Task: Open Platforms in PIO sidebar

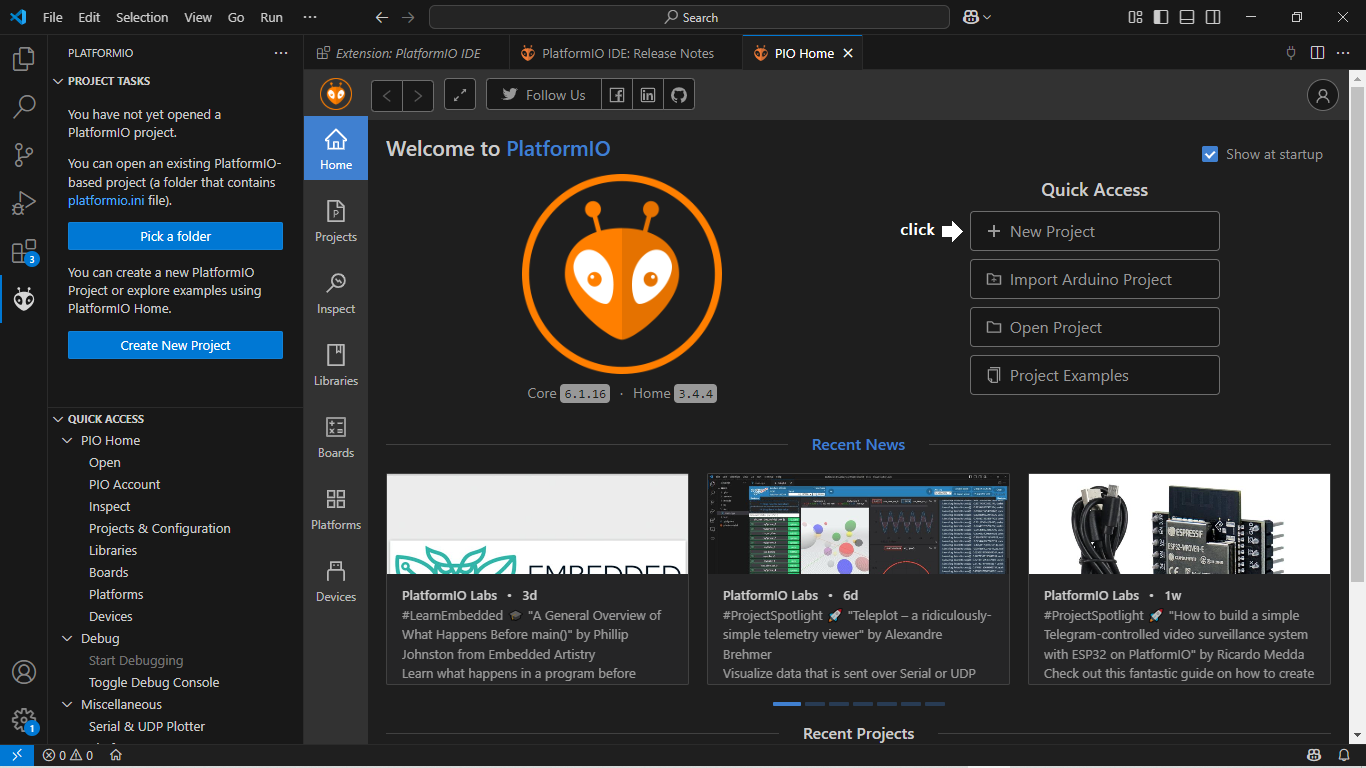Action: pos(336,509)
